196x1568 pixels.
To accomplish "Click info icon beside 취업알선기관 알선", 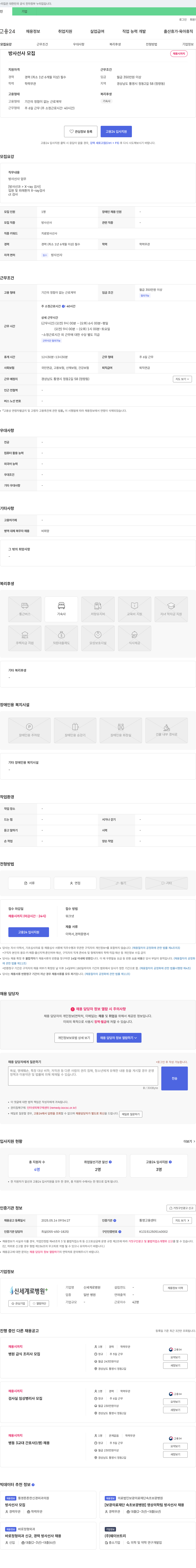I will click(110, 1162).
